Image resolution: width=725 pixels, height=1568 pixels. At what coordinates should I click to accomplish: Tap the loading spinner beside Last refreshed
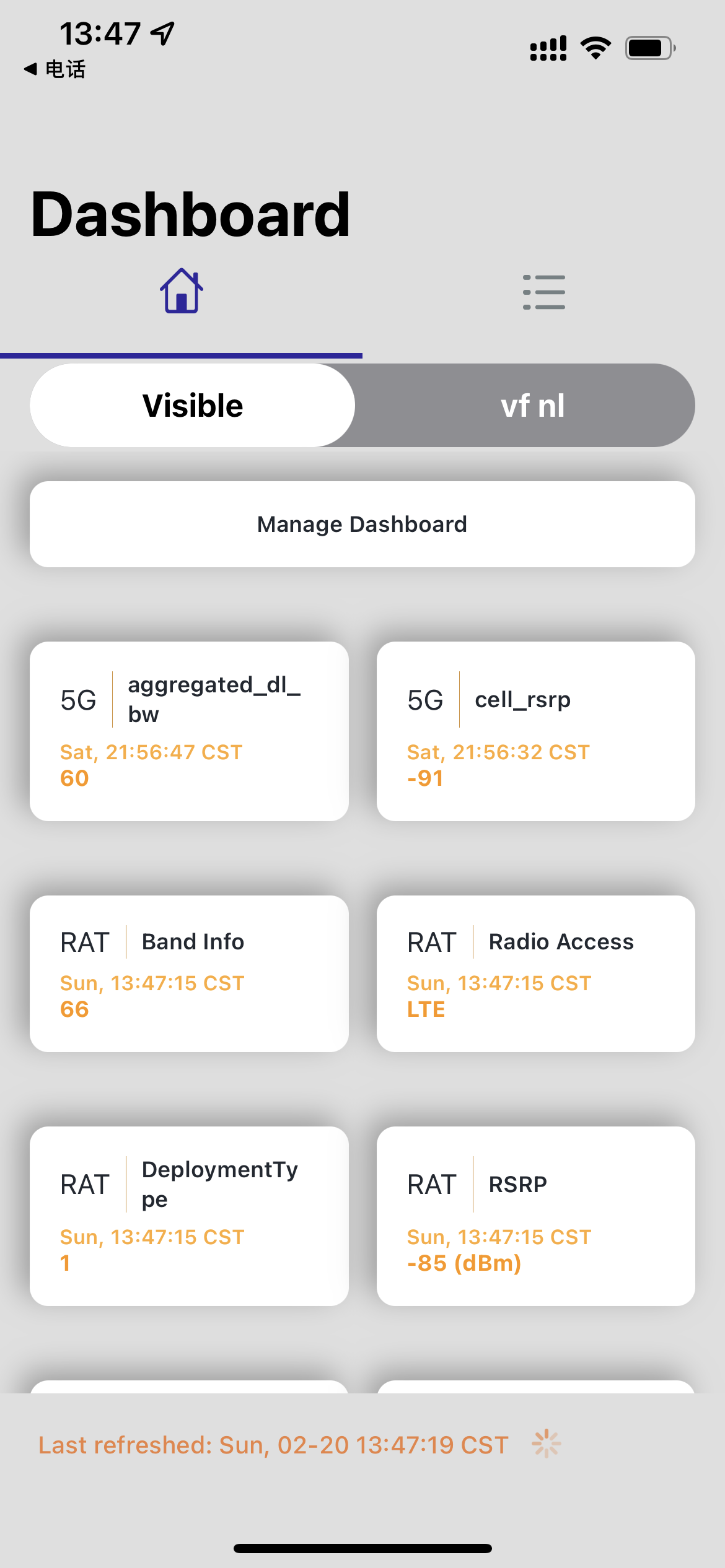point(546,1444)
